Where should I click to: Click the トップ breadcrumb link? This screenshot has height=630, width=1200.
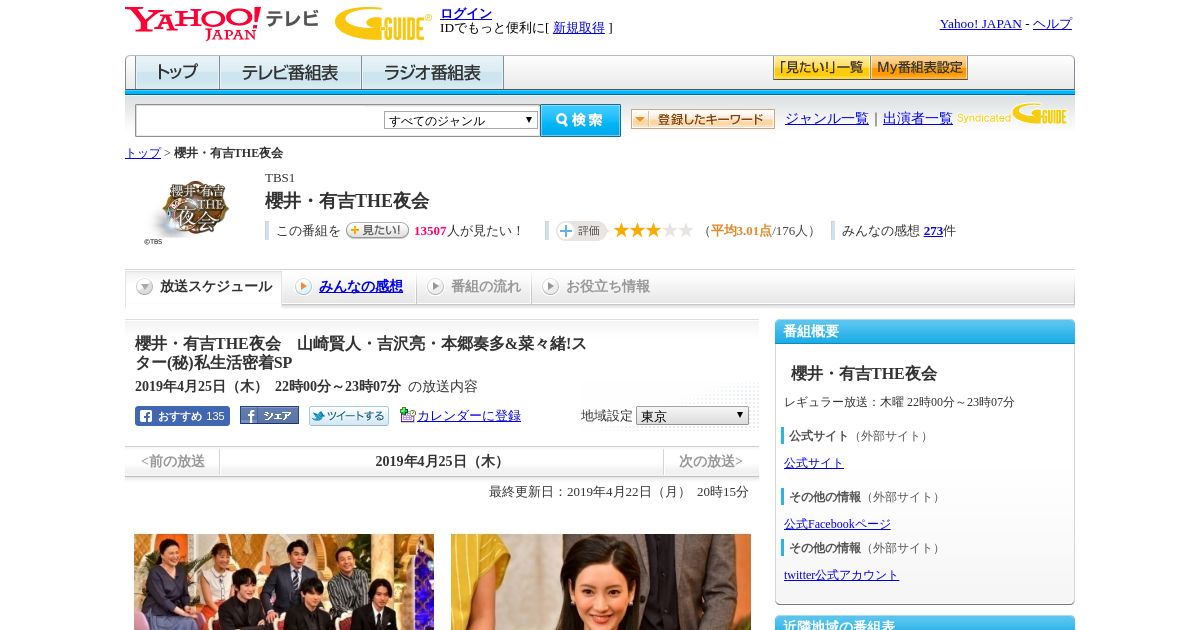coord(143,153)
